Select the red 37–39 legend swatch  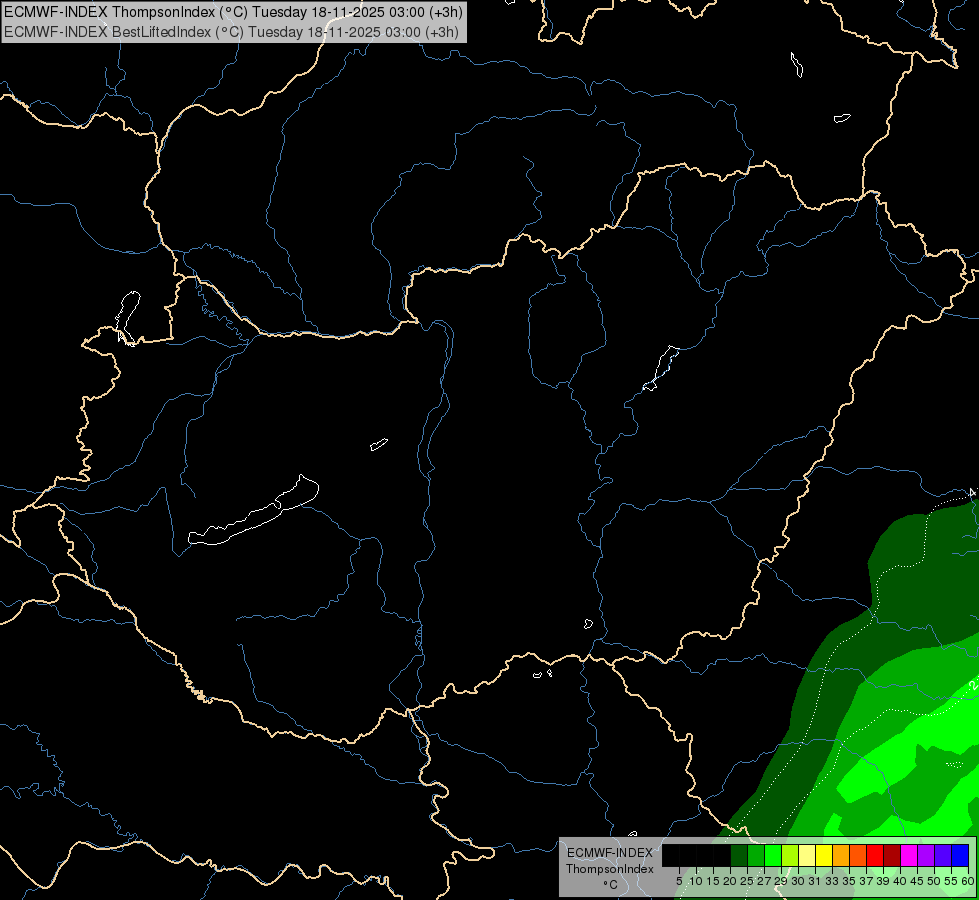(875, 855)
